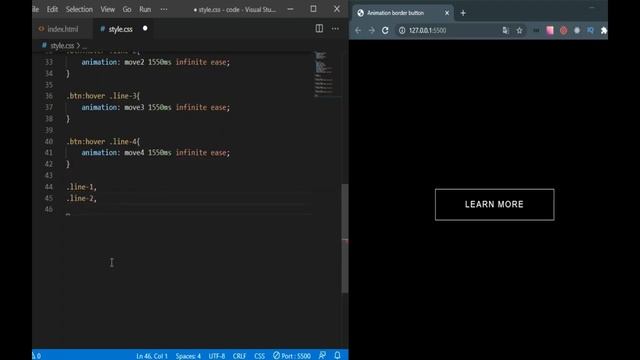Go forward in the browser
640x360 pixels.
371,30
